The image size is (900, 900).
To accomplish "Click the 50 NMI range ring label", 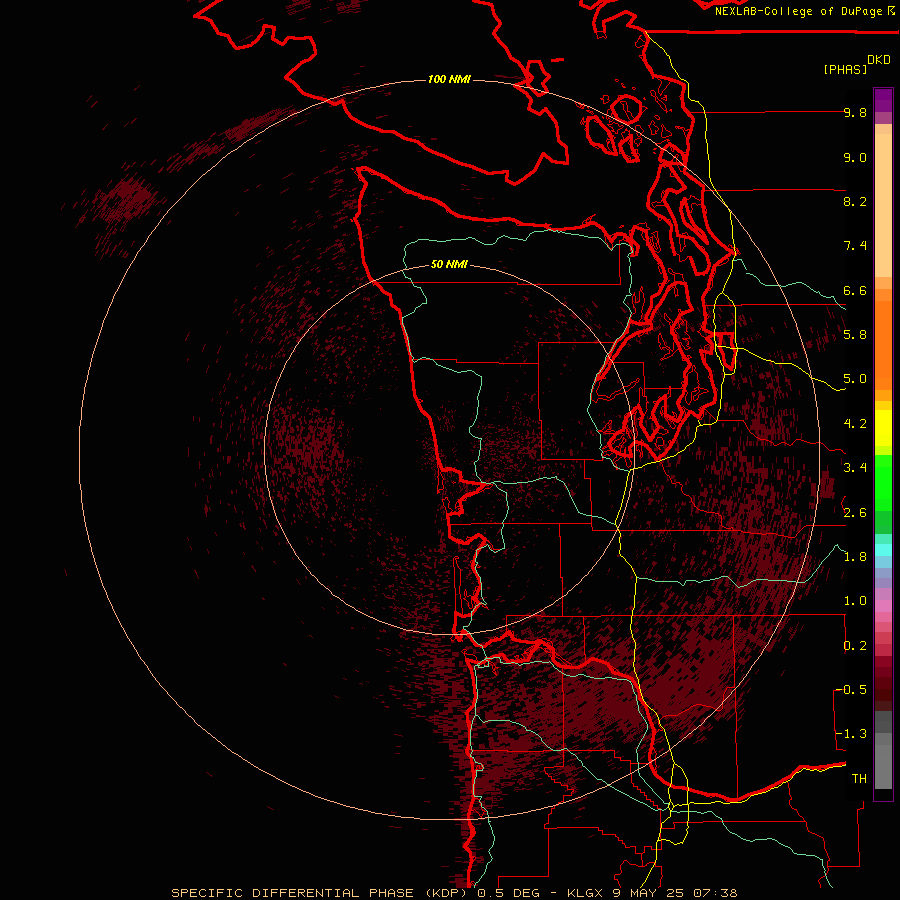I will click(449, 264).
